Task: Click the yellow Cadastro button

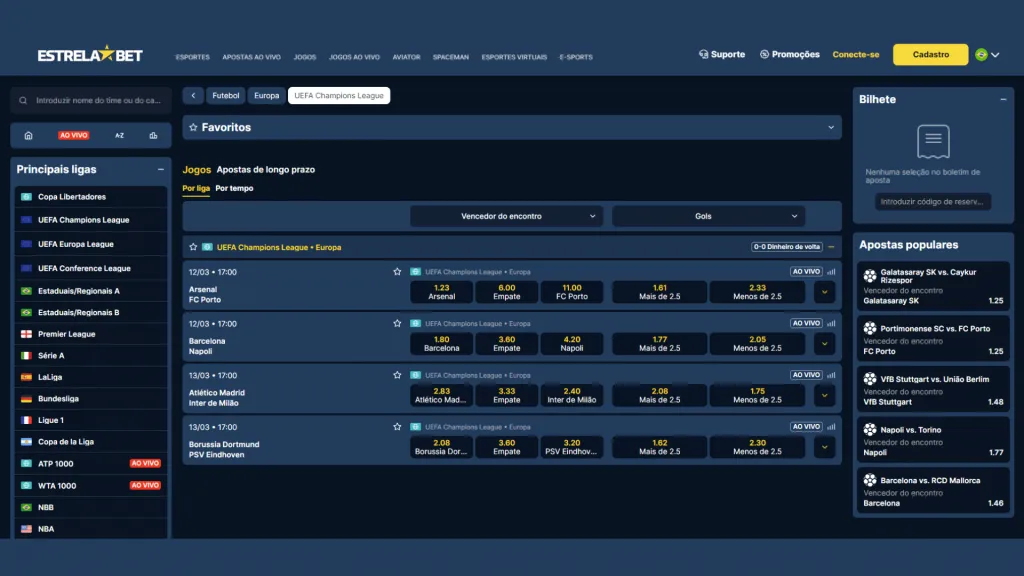Action: tap(930, 55)
